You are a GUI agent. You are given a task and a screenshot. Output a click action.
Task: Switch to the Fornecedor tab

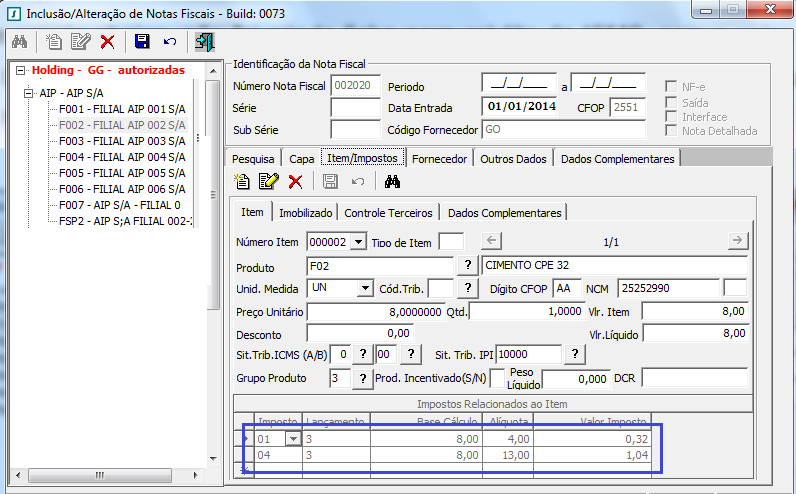click(x=440, y=158)
